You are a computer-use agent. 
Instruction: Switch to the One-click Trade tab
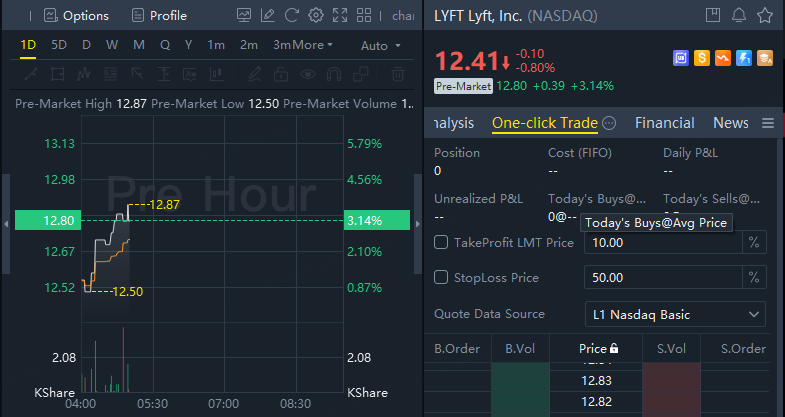pyautogui.click(x=545, y=123)
